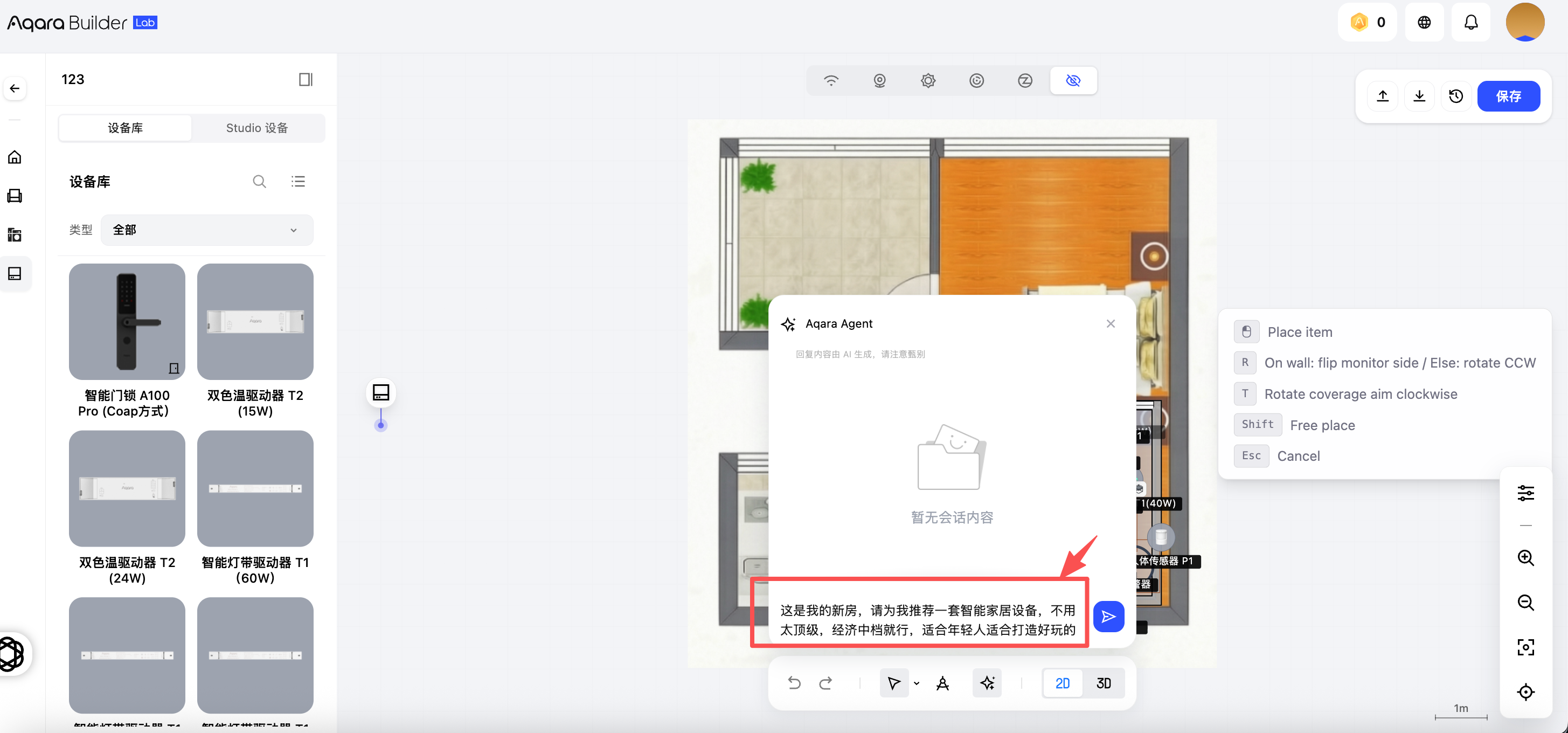Select the device library sidebar icon
The height and width of the screenshot is (733, 1568).
pos(15,273)
